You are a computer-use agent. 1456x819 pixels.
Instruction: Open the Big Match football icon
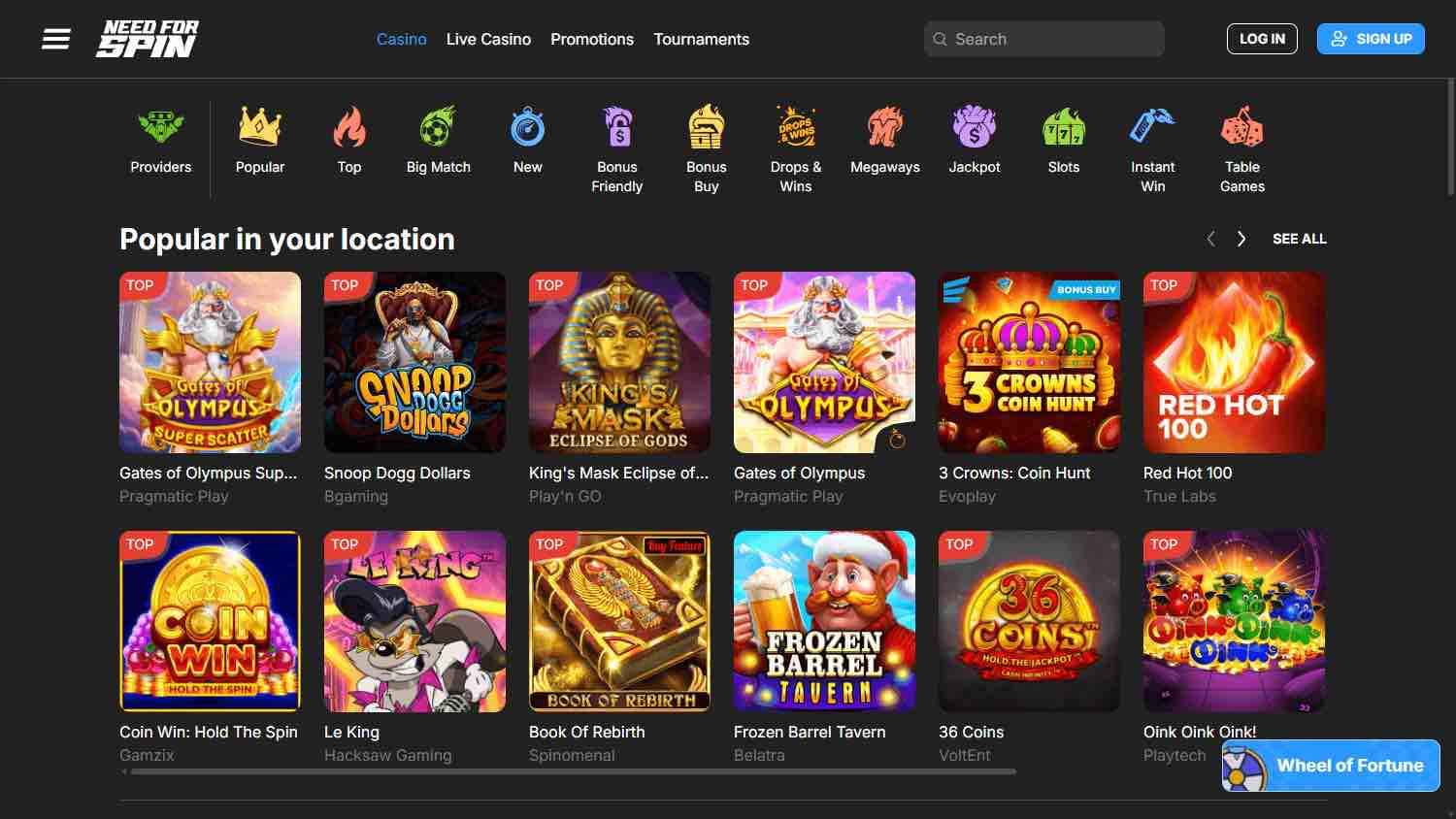tap(439, 127)
